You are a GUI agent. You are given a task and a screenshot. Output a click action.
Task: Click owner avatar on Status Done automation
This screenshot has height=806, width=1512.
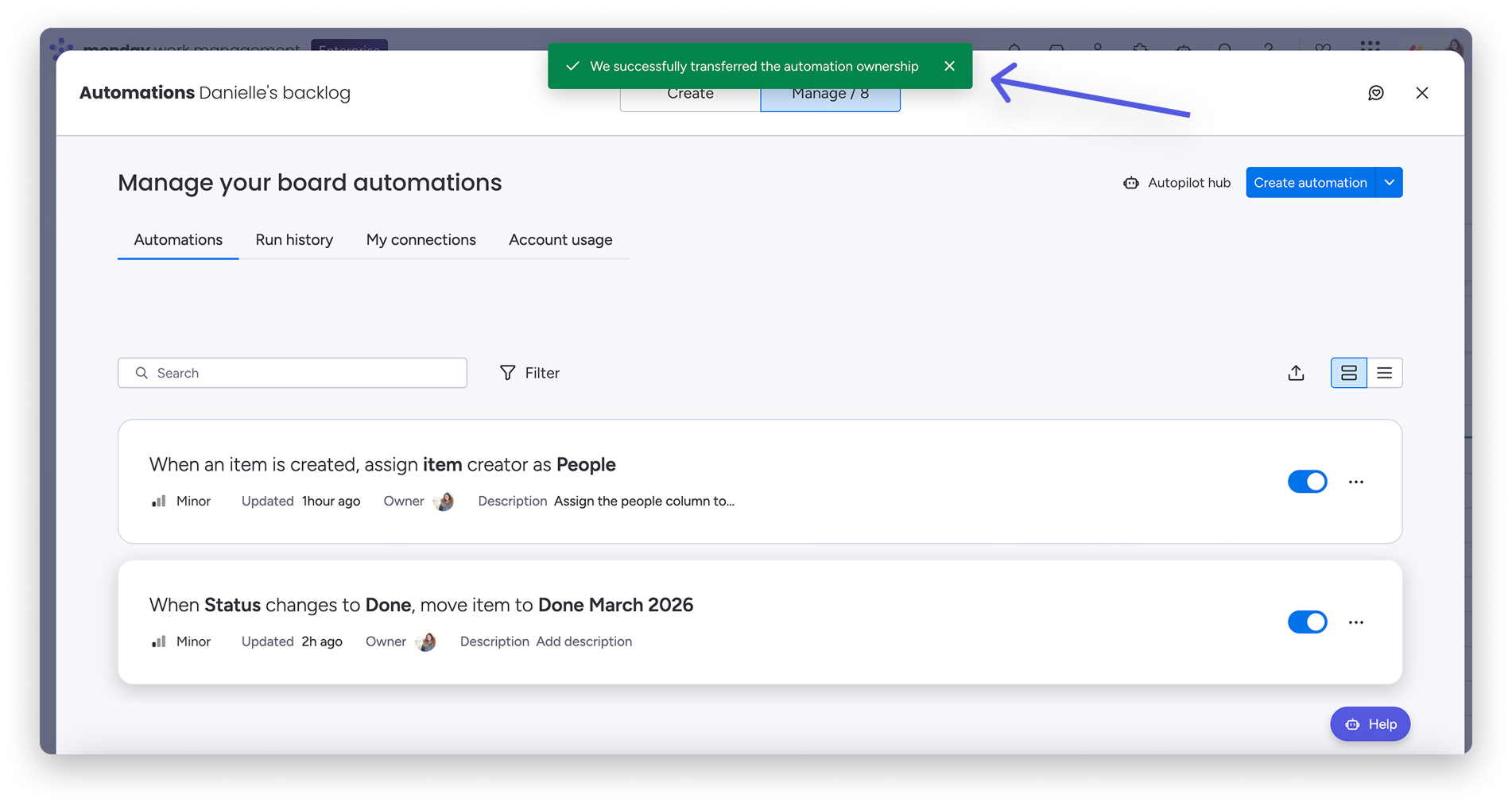(x=426, y=642)
